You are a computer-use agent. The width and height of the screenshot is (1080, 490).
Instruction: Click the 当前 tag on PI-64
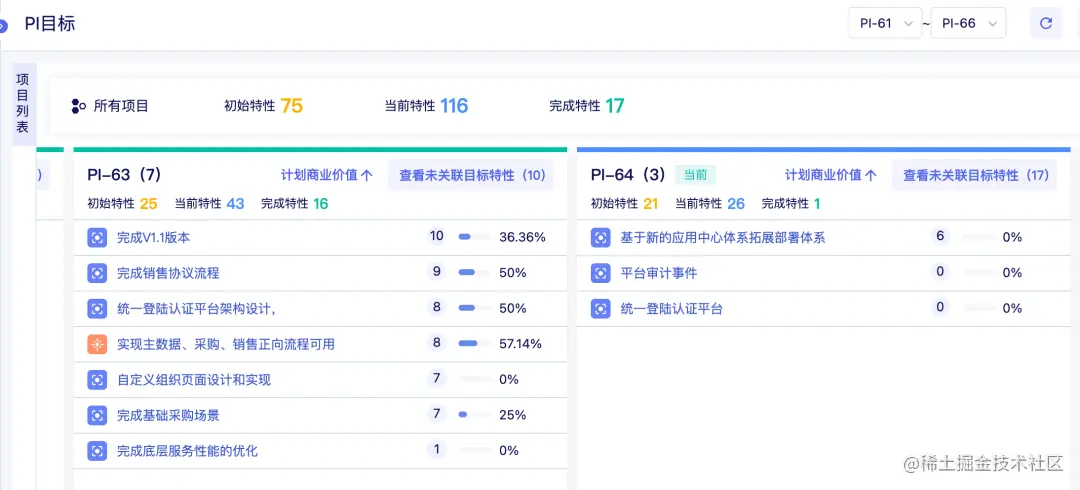[696, 175]
